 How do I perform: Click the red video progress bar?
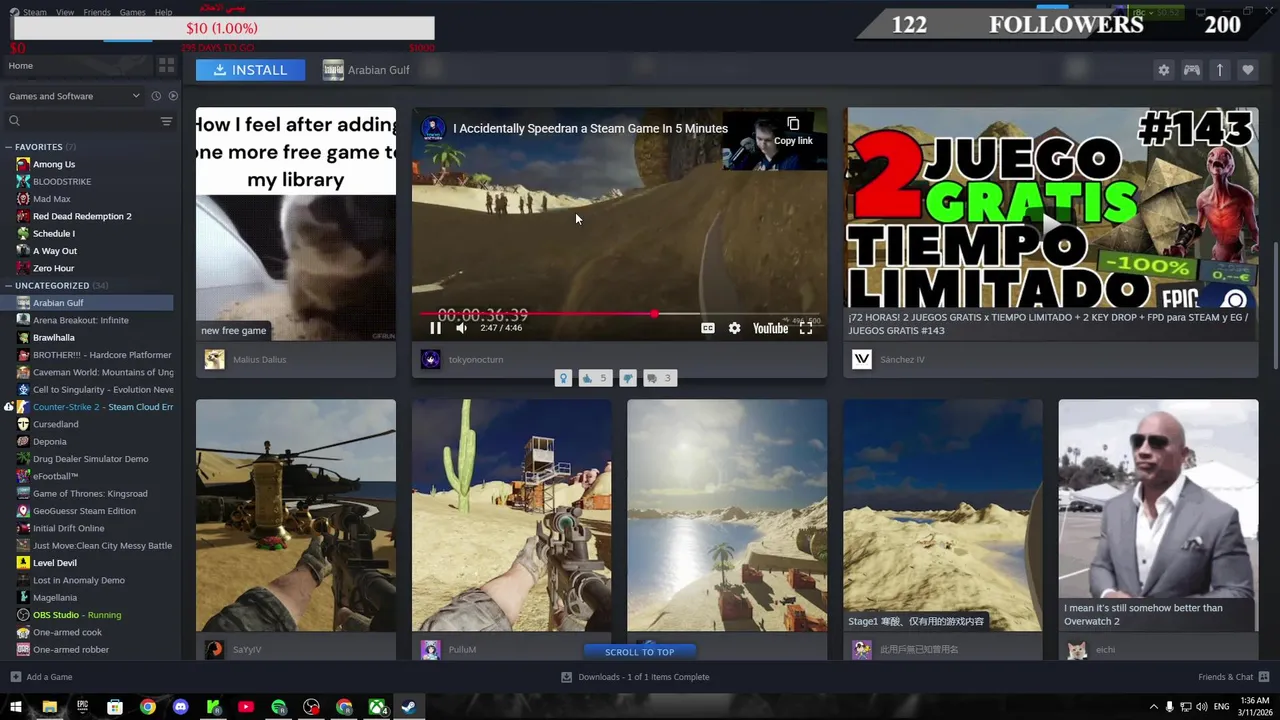tap(620, 314)
